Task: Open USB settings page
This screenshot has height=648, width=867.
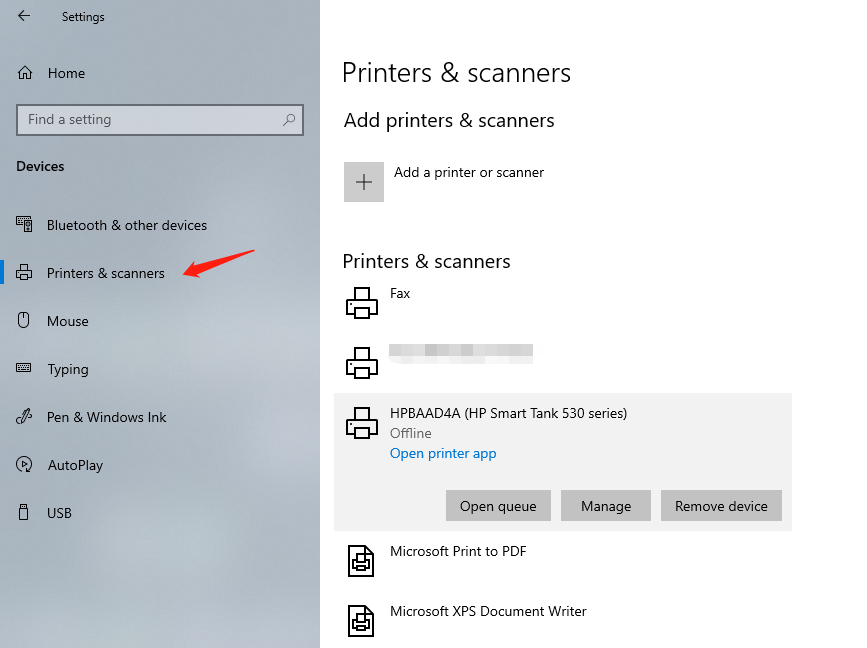Action: pos(59,513)
